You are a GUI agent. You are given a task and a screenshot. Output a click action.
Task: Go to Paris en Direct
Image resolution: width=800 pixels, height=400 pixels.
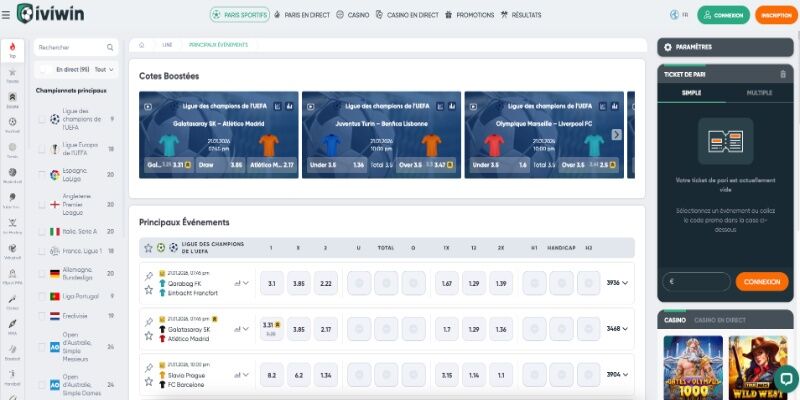pos(302,15)
